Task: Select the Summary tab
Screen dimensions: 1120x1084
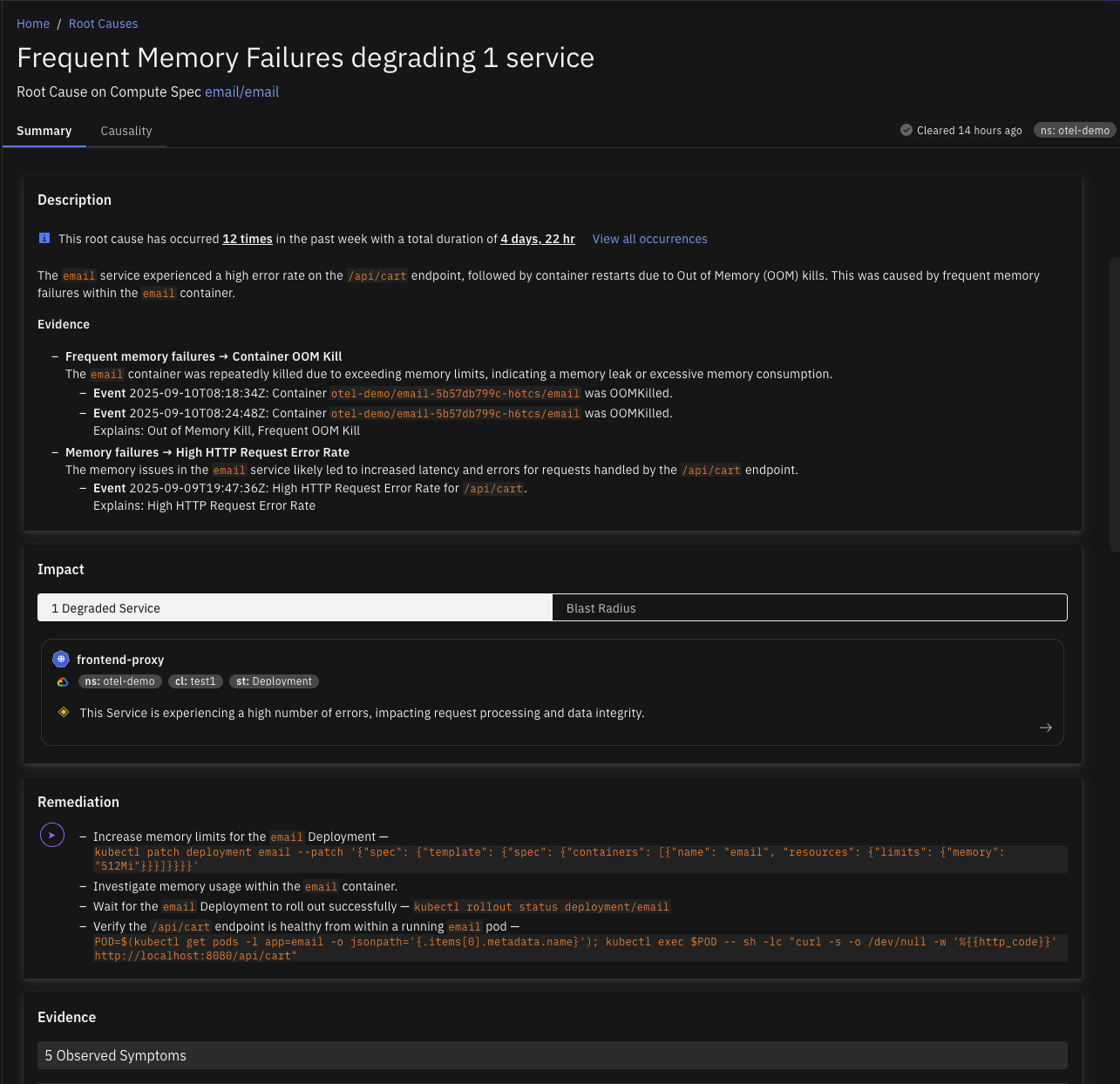Action: point(44,131)
